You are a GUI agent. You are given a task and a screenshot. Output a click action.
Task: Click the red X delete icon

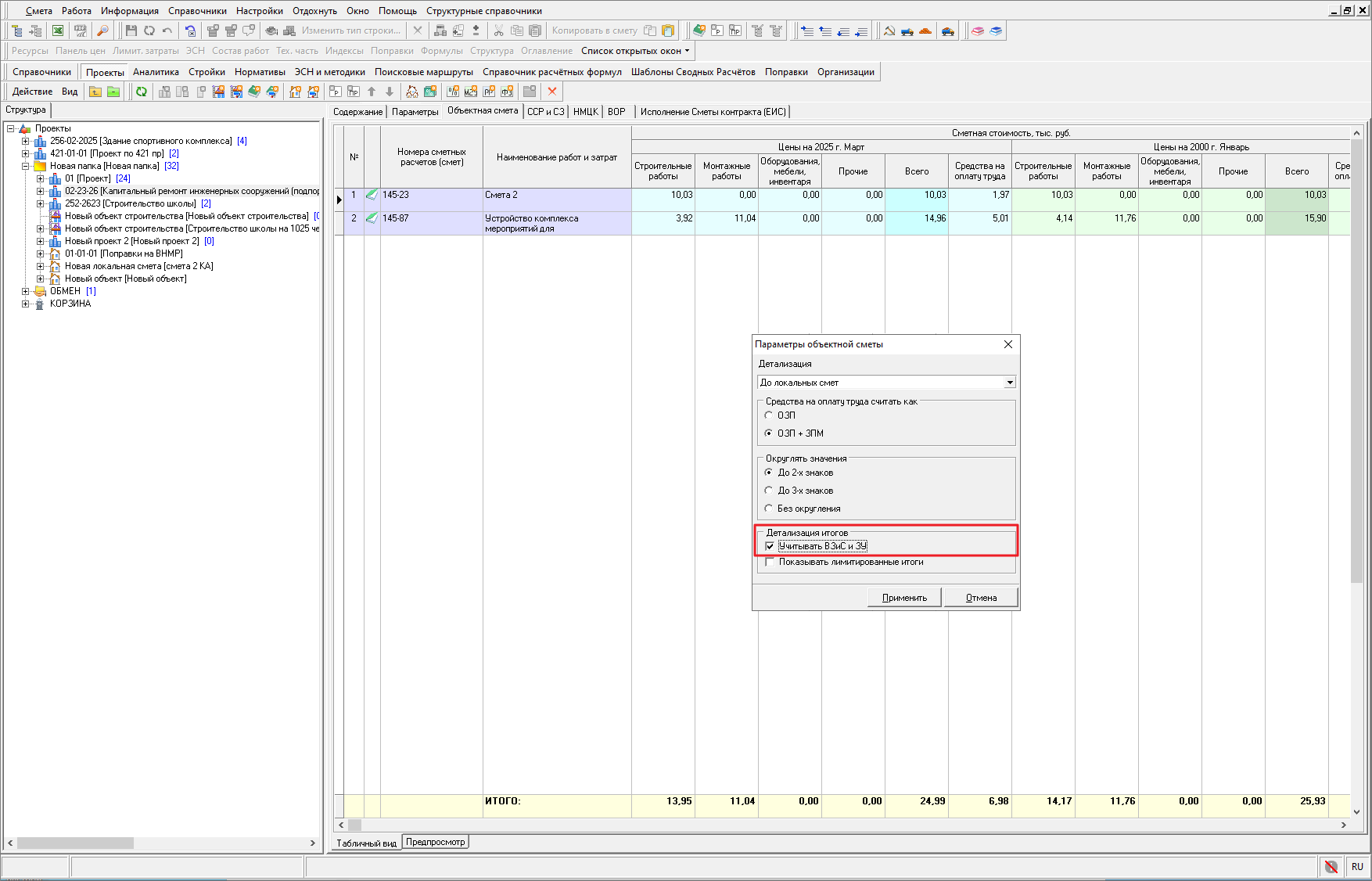tap(552, 92)
